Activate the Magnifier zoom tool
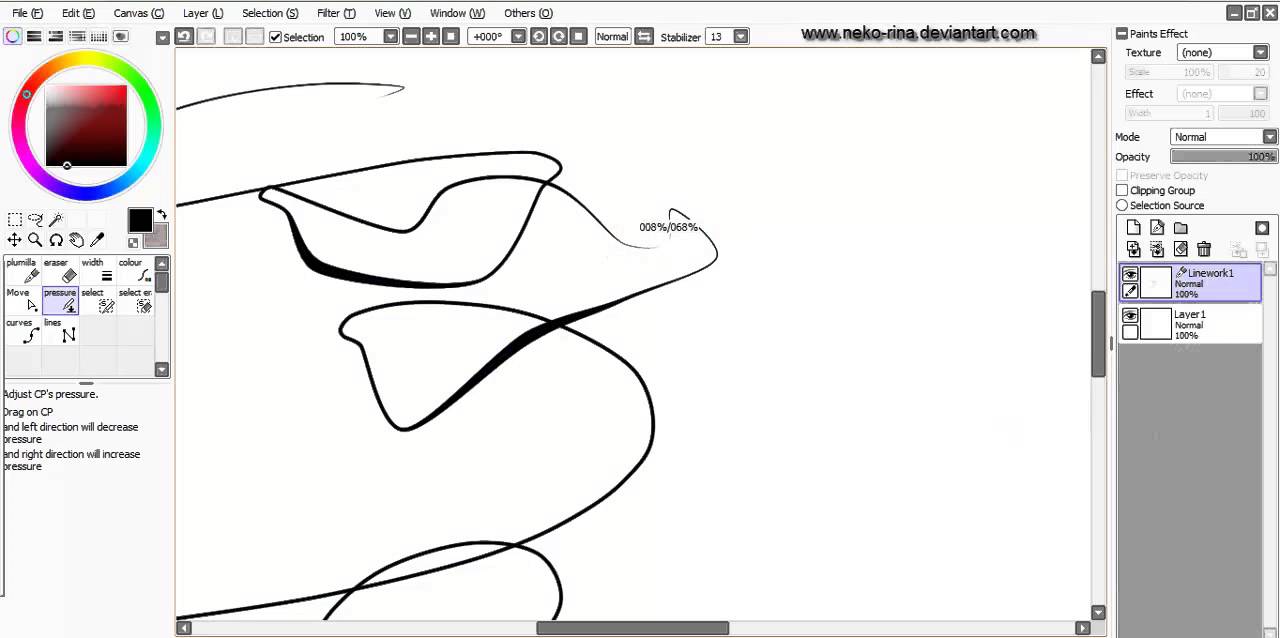Image resolution: width=1280 pixels, height=638 pixels. 35,240
